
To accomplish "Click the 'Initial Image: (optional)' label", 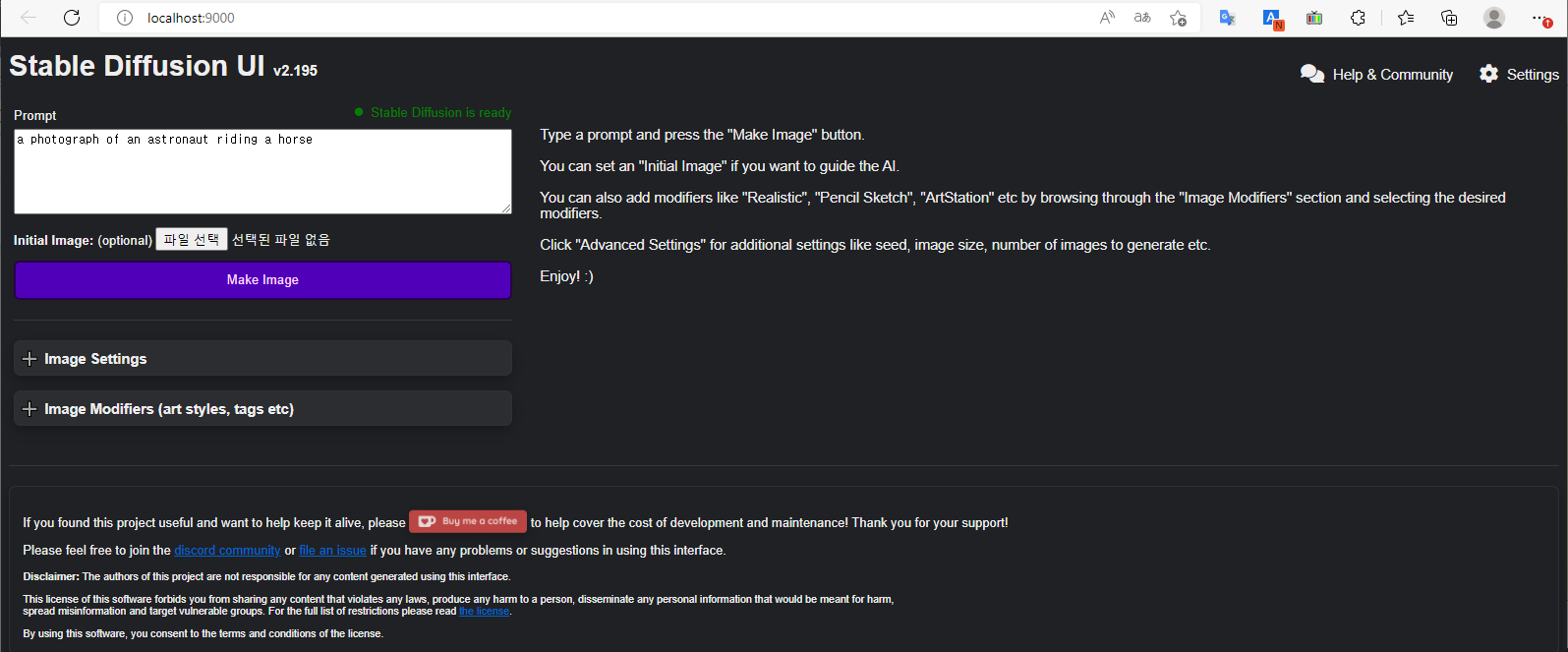I will pos(83,240).
